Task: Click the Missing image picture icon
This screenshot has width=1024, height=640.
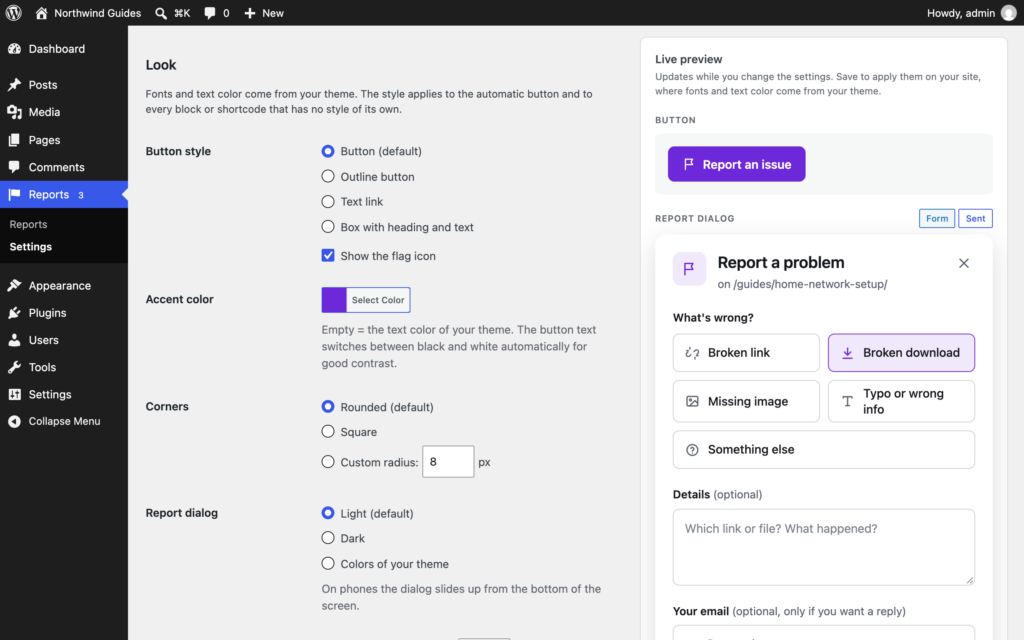Action: [x=692, y=401]
